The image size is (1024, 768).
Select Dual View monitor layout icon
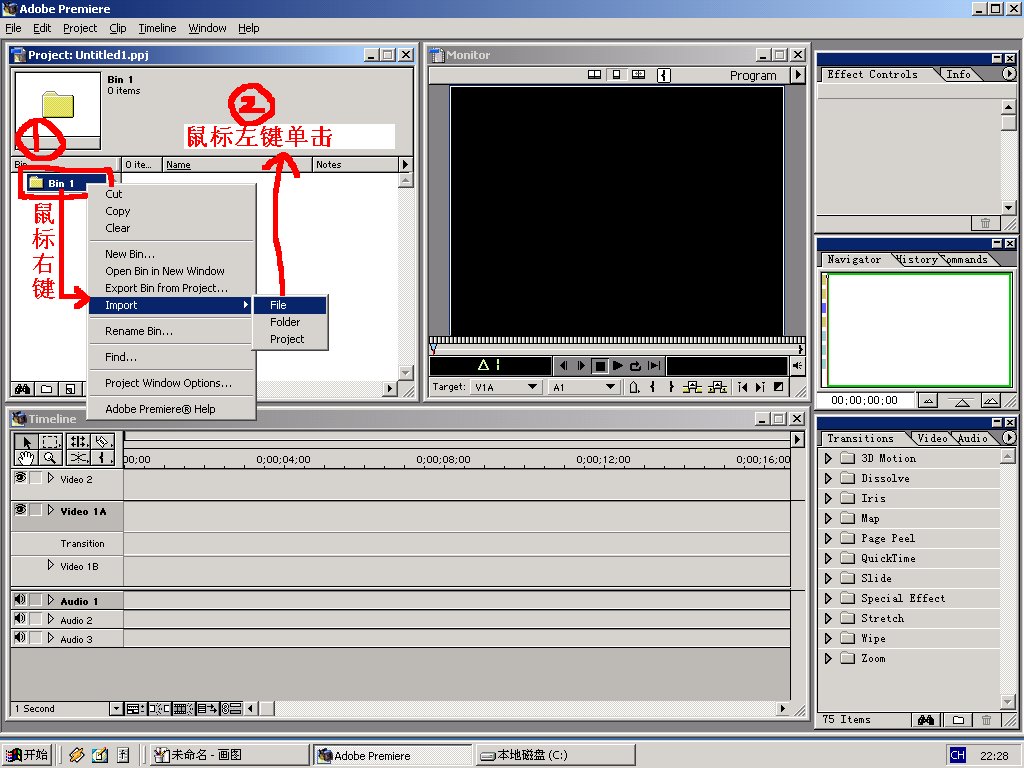pos(594,74)
